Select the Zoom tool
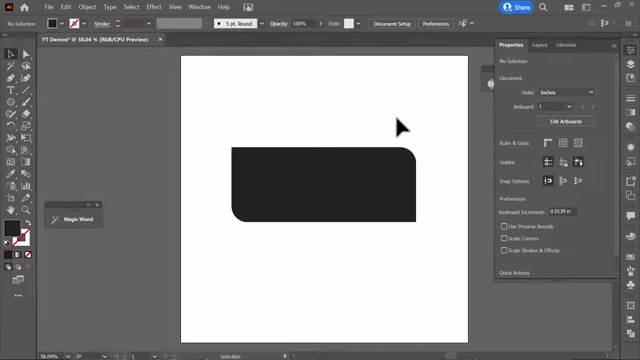The width and height of the screenshot is (640, 360). tap(26, 210)
